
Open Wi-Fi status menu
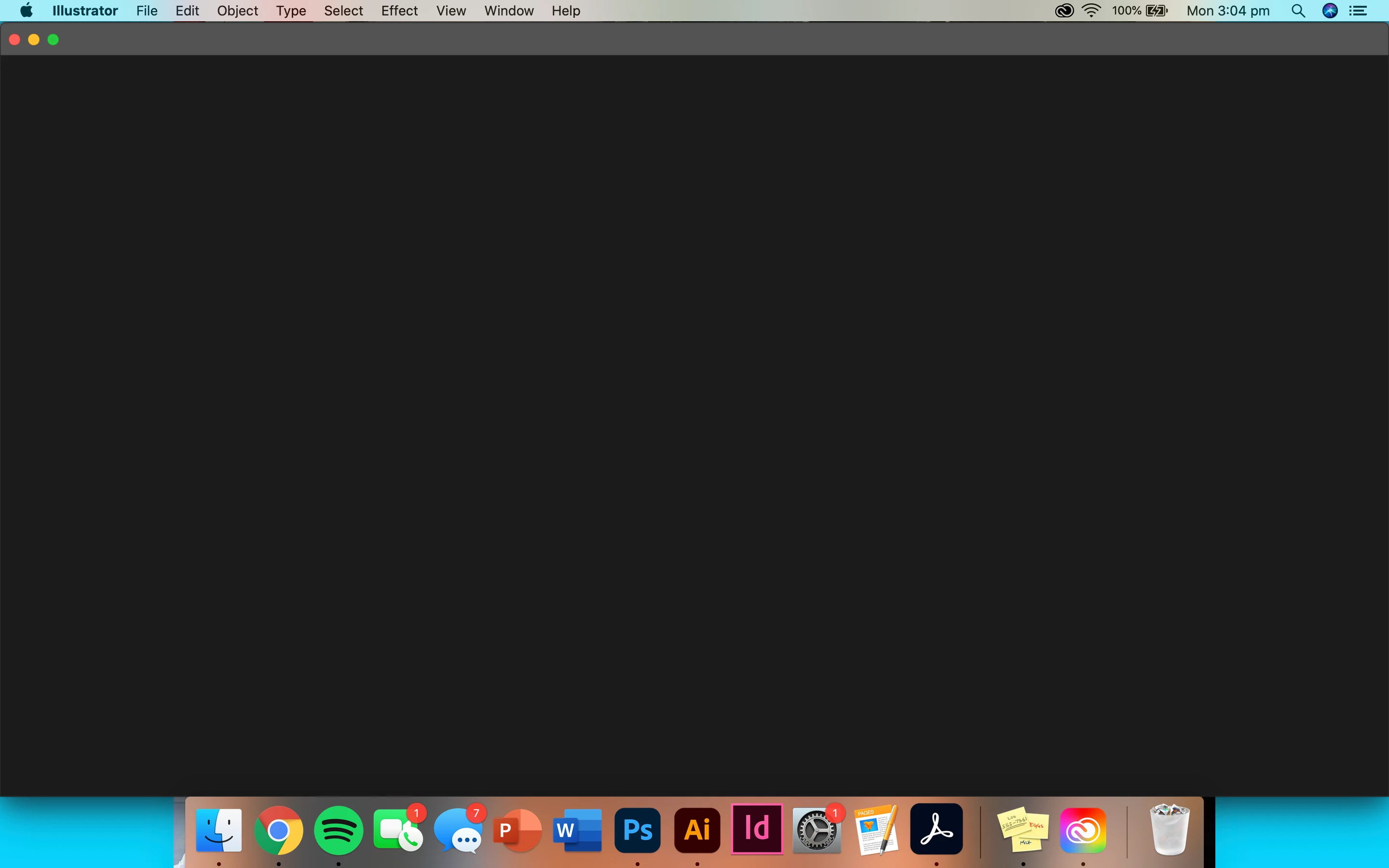[x=1091, y=11]
